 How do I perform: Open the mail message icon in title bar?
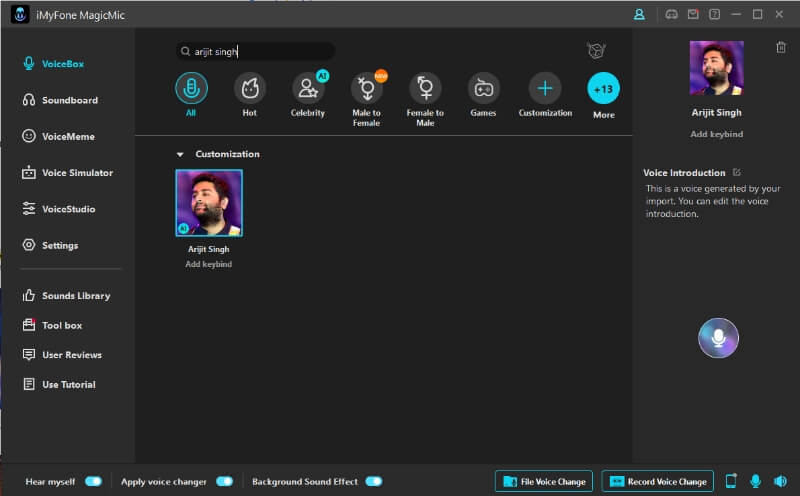[x=693, y=14]
